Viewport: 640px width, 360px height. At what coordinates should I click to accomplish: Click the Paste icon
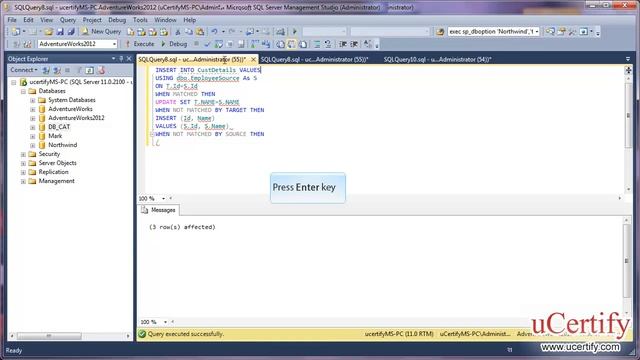pyautogui.click(x=200, y=31)
